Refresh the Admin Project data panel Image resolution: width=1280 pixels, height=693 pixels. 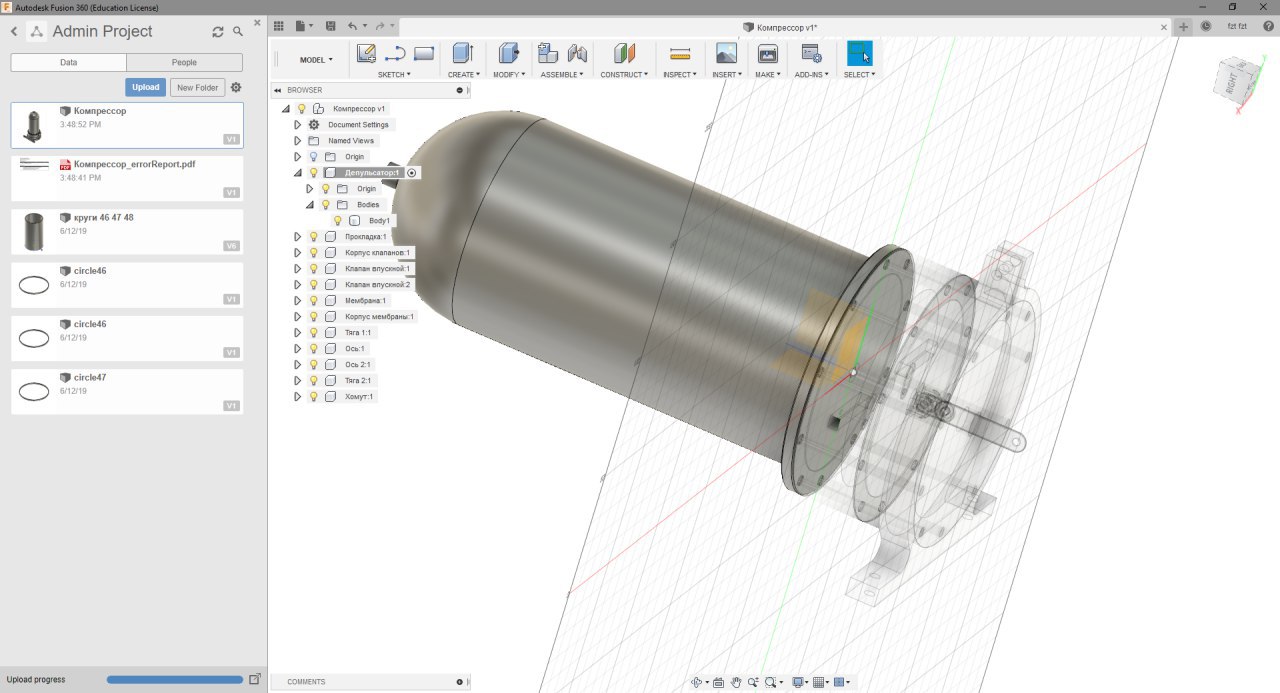click(218, 32)
